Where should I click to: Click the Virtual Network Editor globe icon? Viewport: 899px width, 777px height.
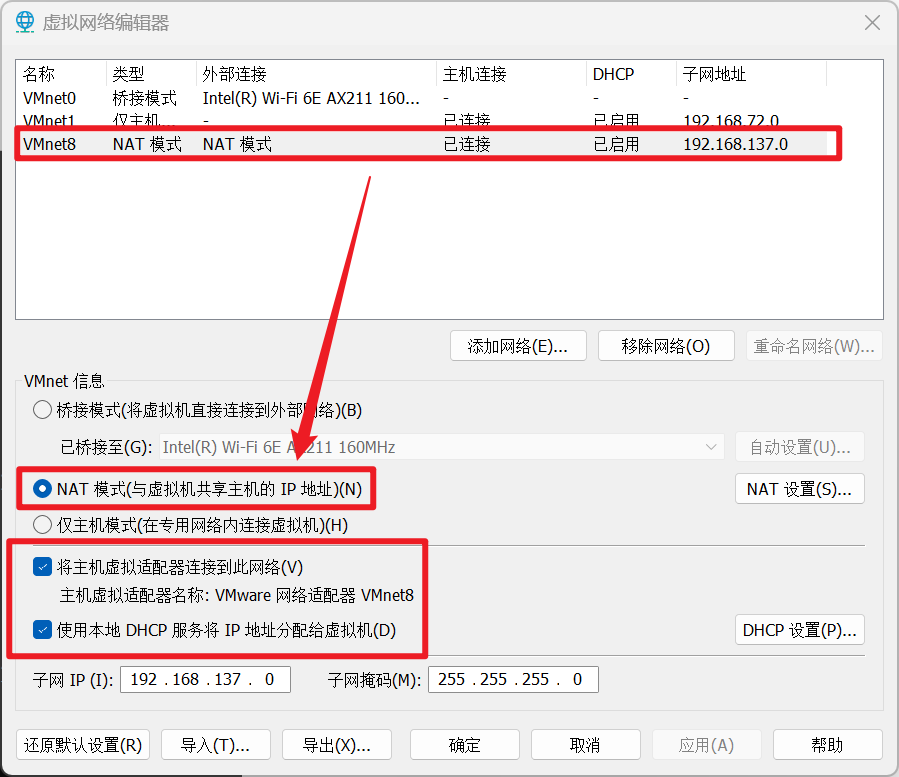point(25,22)
